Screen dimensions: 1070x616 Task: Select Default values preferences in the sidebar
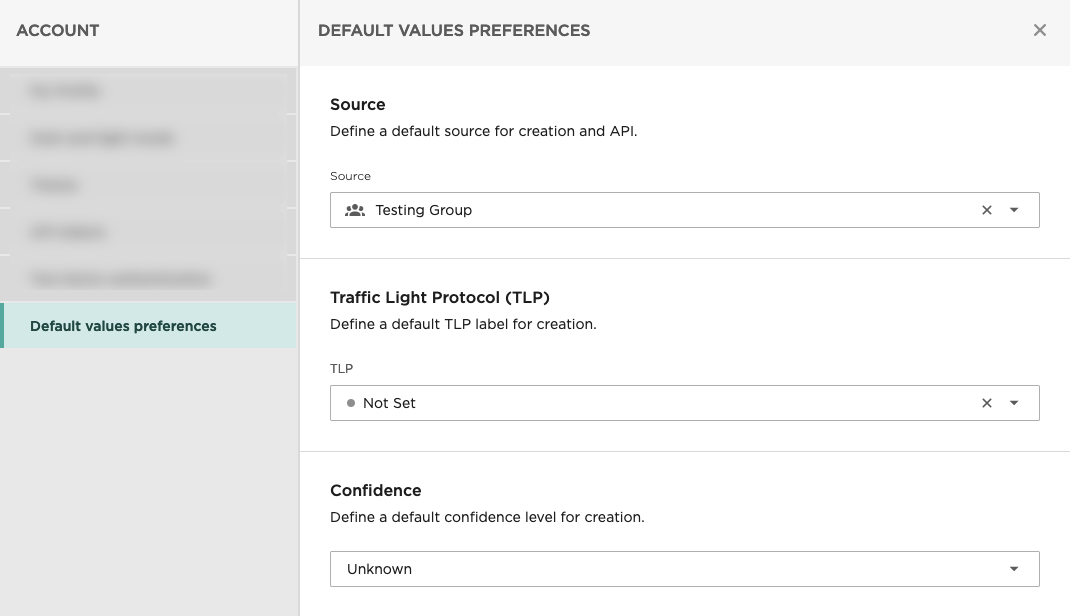(122, 326)
